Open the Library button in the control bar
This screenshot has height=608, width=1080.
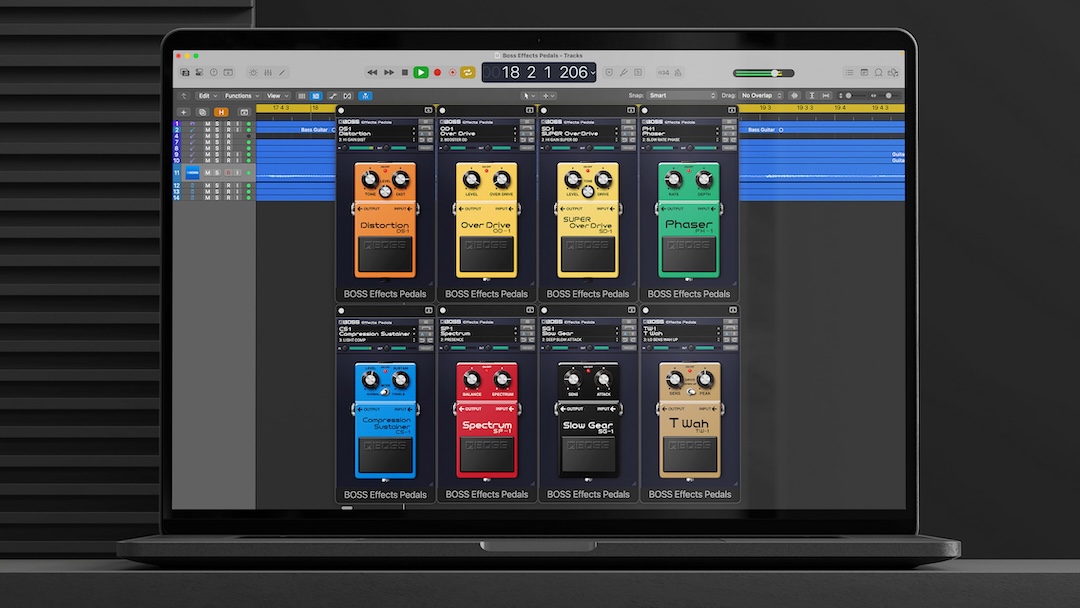(185, 72)
